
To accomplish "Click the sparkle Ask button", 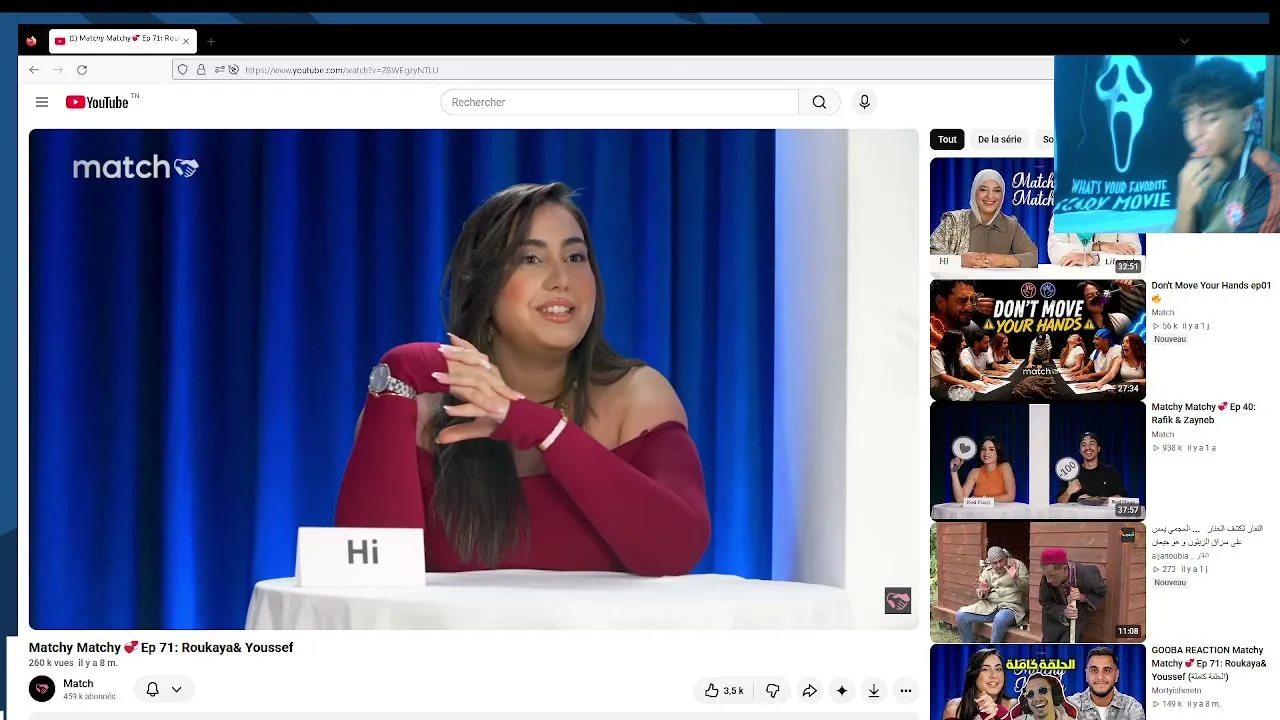I will (x=842, y=690).
